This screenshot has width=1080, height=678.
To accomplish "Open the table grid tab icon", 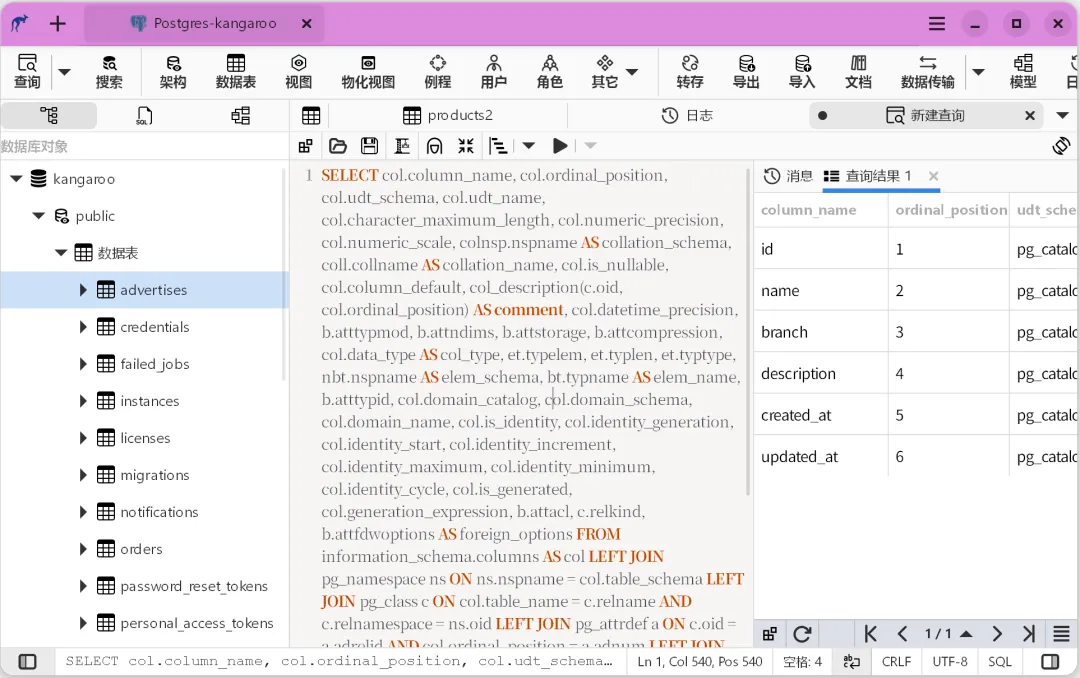I will point(311,116).
